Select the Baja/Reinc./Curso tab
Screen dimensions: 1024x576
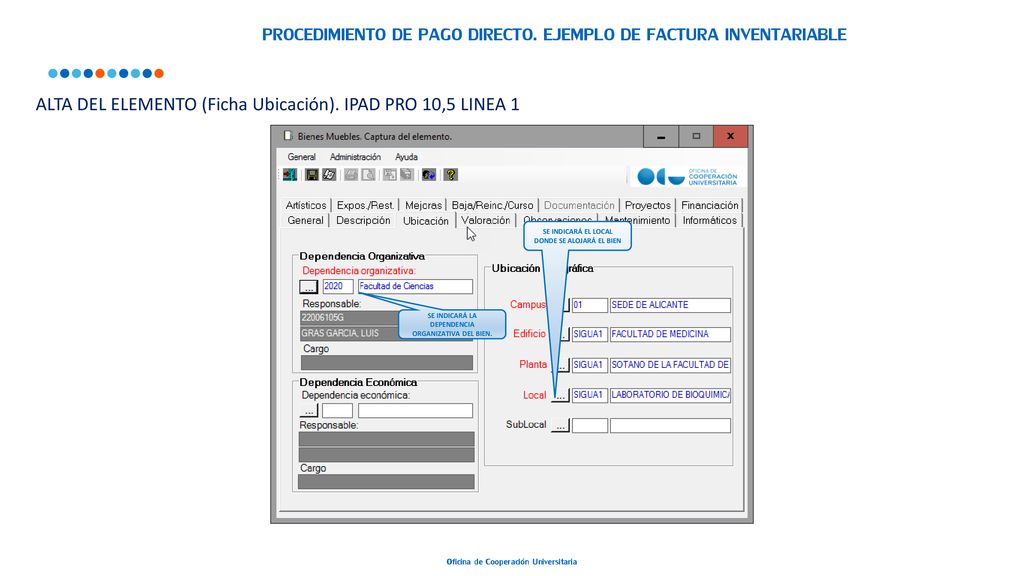coord(492,205)
